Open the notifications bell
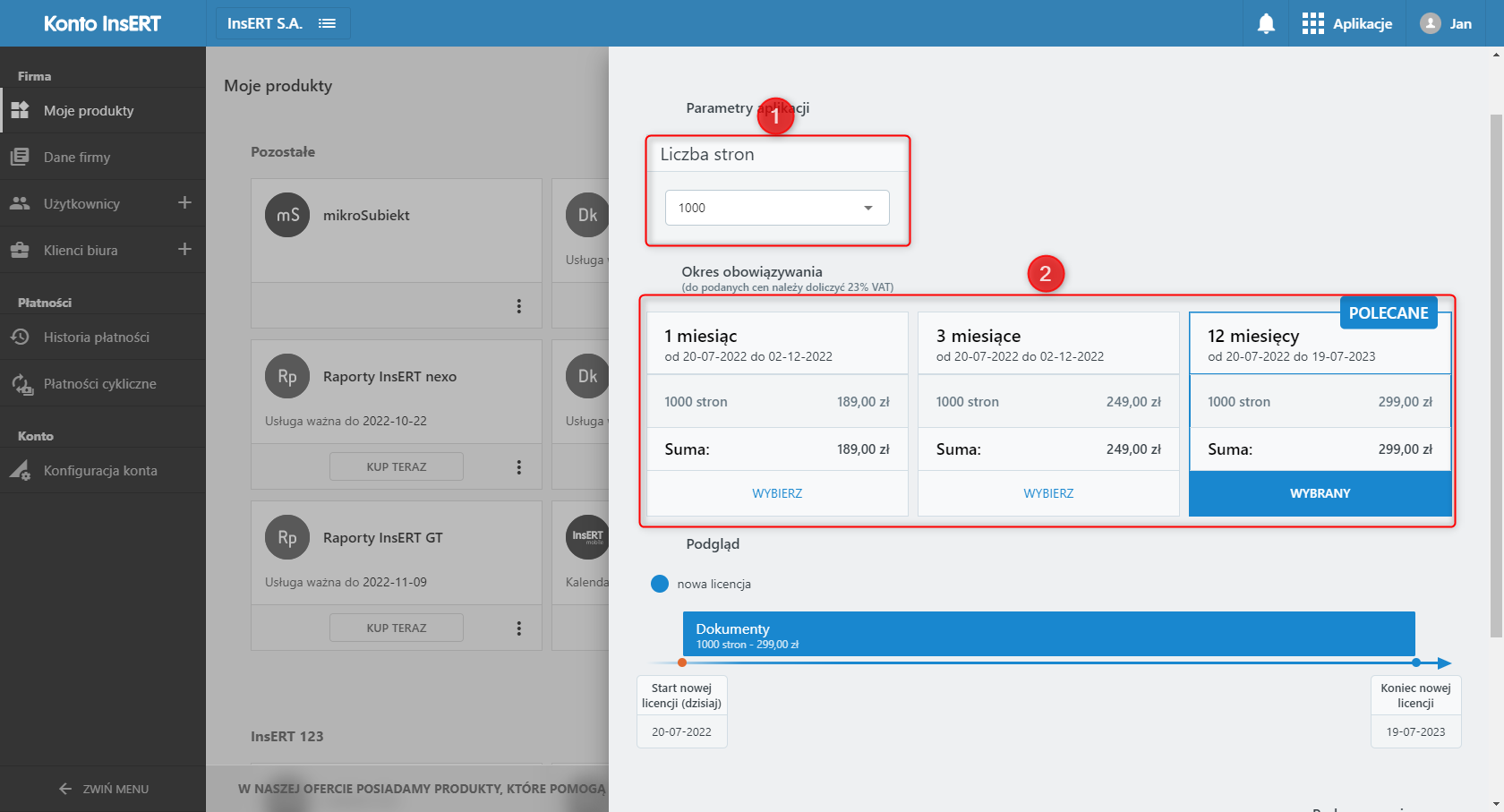This screenshot has height=812, width=1504. pyautogui.click(x=1266, y=23)
